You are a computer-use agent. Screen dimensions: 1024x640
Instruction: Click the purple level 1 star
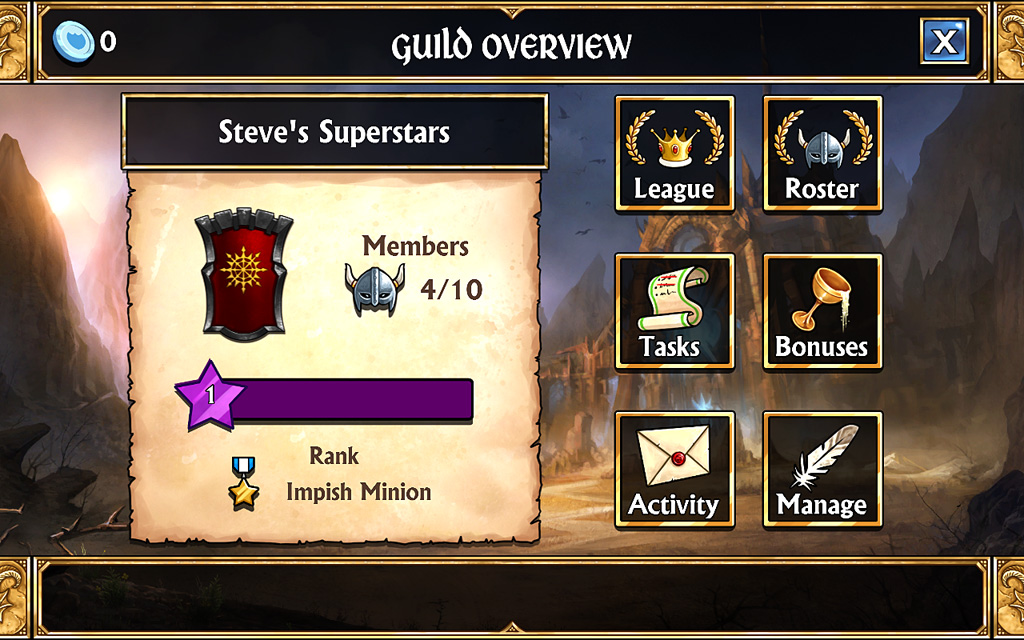210,396
